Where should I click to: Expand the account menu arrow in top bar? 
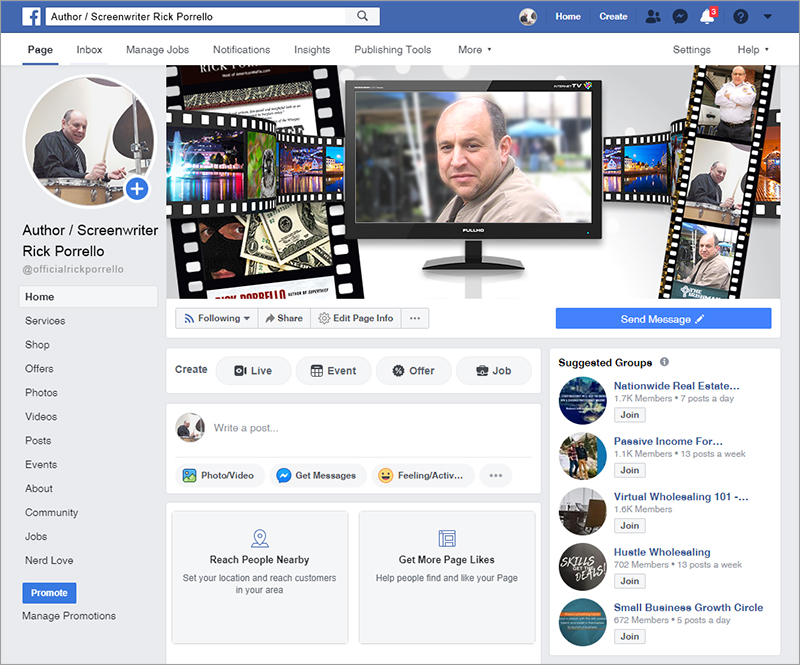(x=767, y=17)
